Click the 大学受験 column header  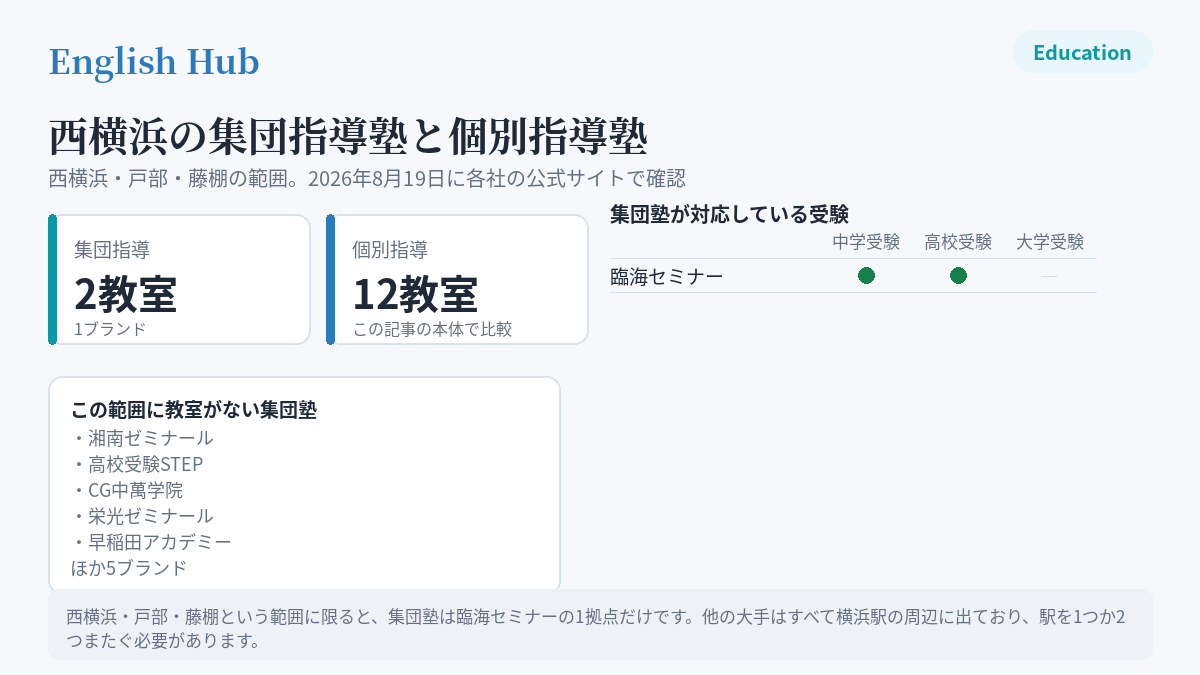(x=1050, y=242)
